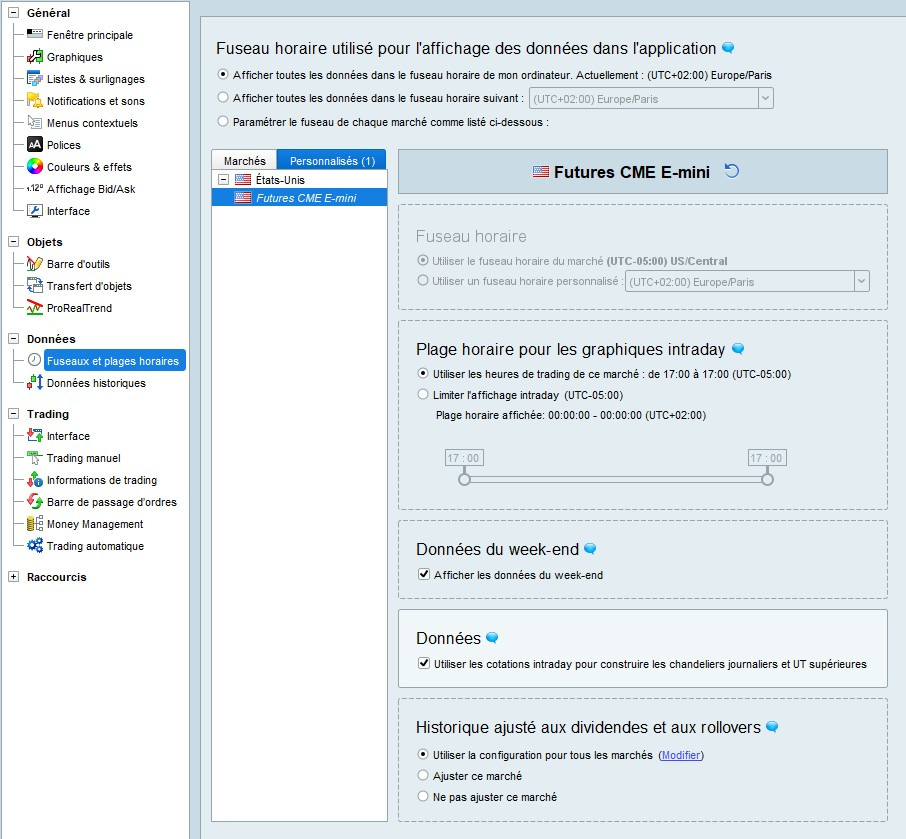Open the custom market time zone dropdown arrow
The image size is (906, 839).
(x=862, y=281)
